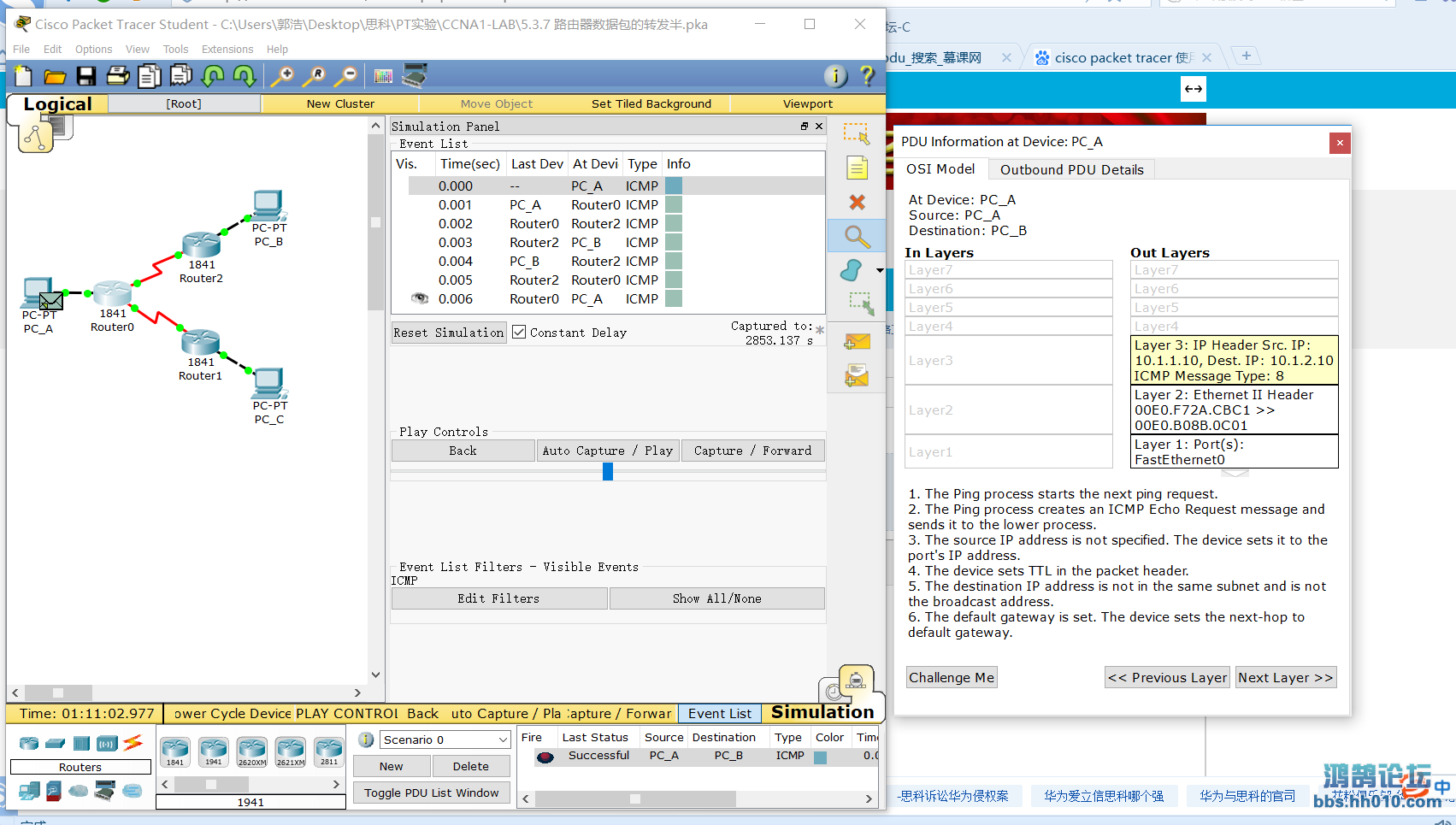Open the File menu

pyautogui.click(x=21, y=50)
